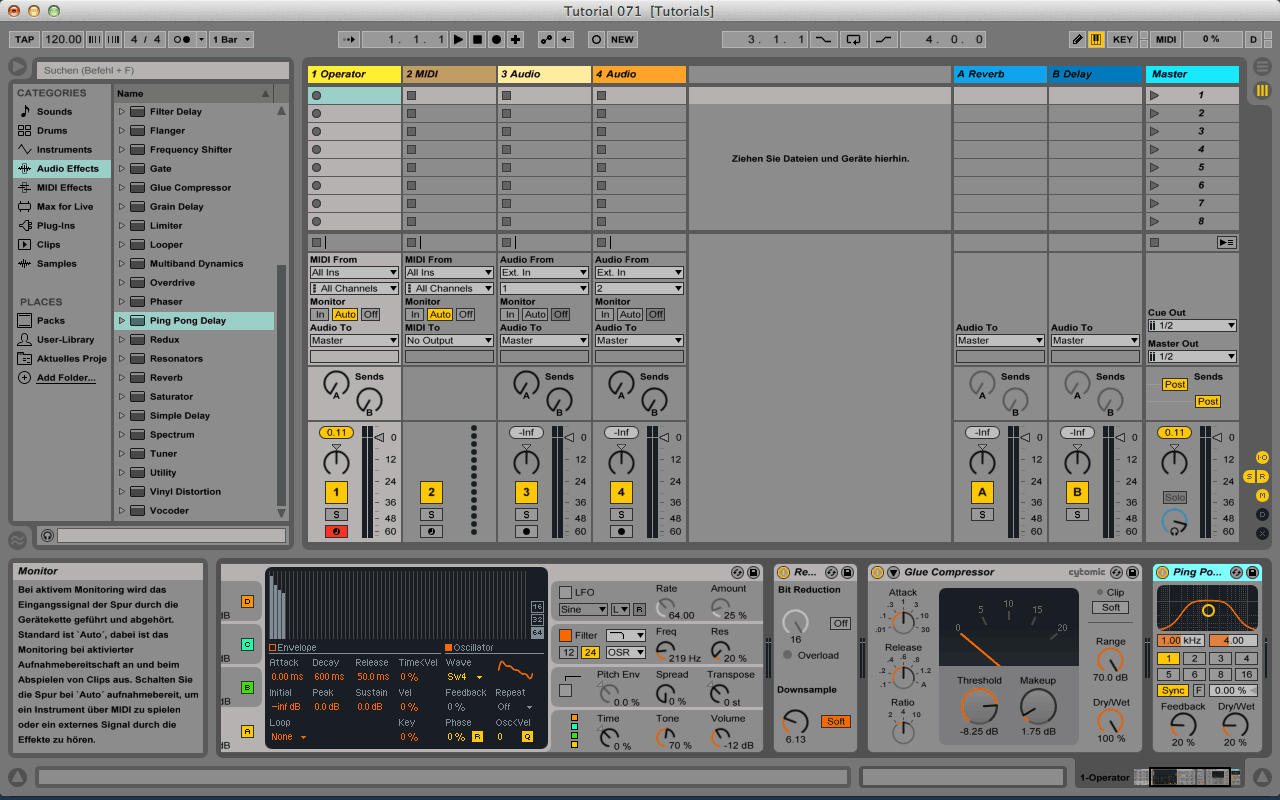Select the A Reverb return track header
Viewport: 1280px width, 800px height.
(x=999, y=74)
